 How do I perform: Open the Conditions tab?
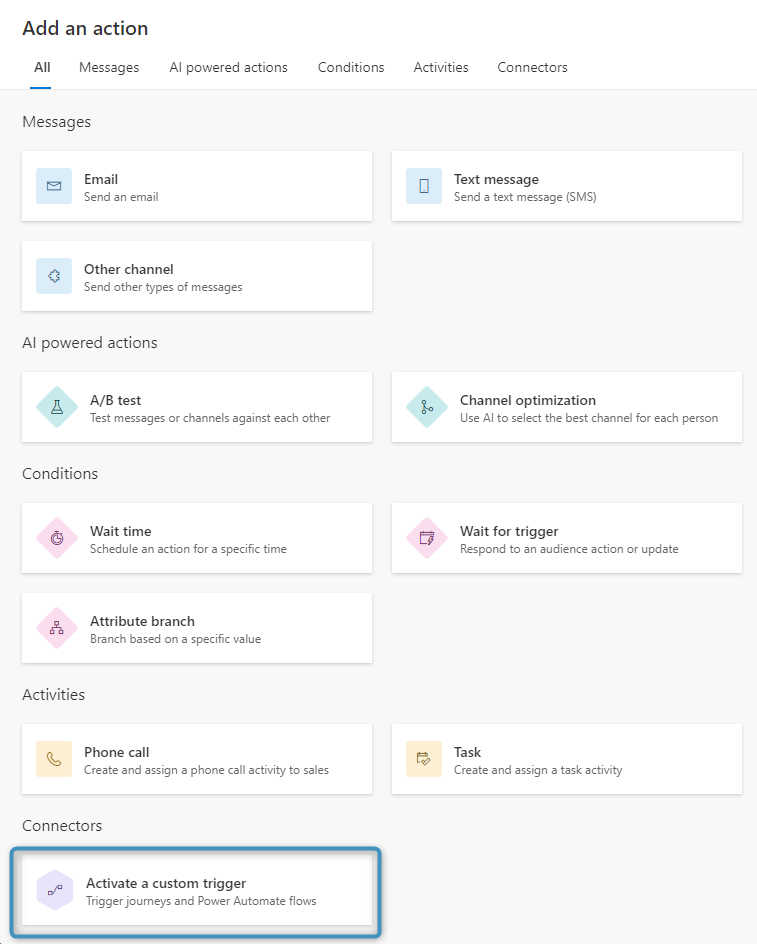(x=351, y=67)
